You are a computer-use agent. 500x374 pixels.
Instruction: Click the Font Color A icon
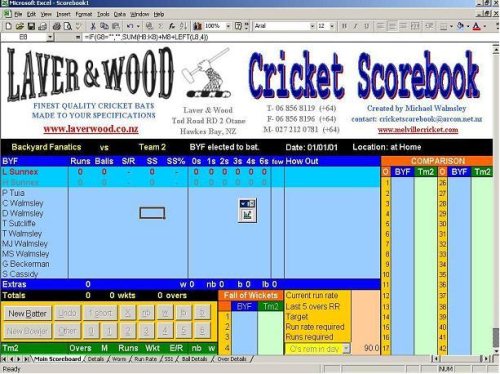[x=476, y=26]
